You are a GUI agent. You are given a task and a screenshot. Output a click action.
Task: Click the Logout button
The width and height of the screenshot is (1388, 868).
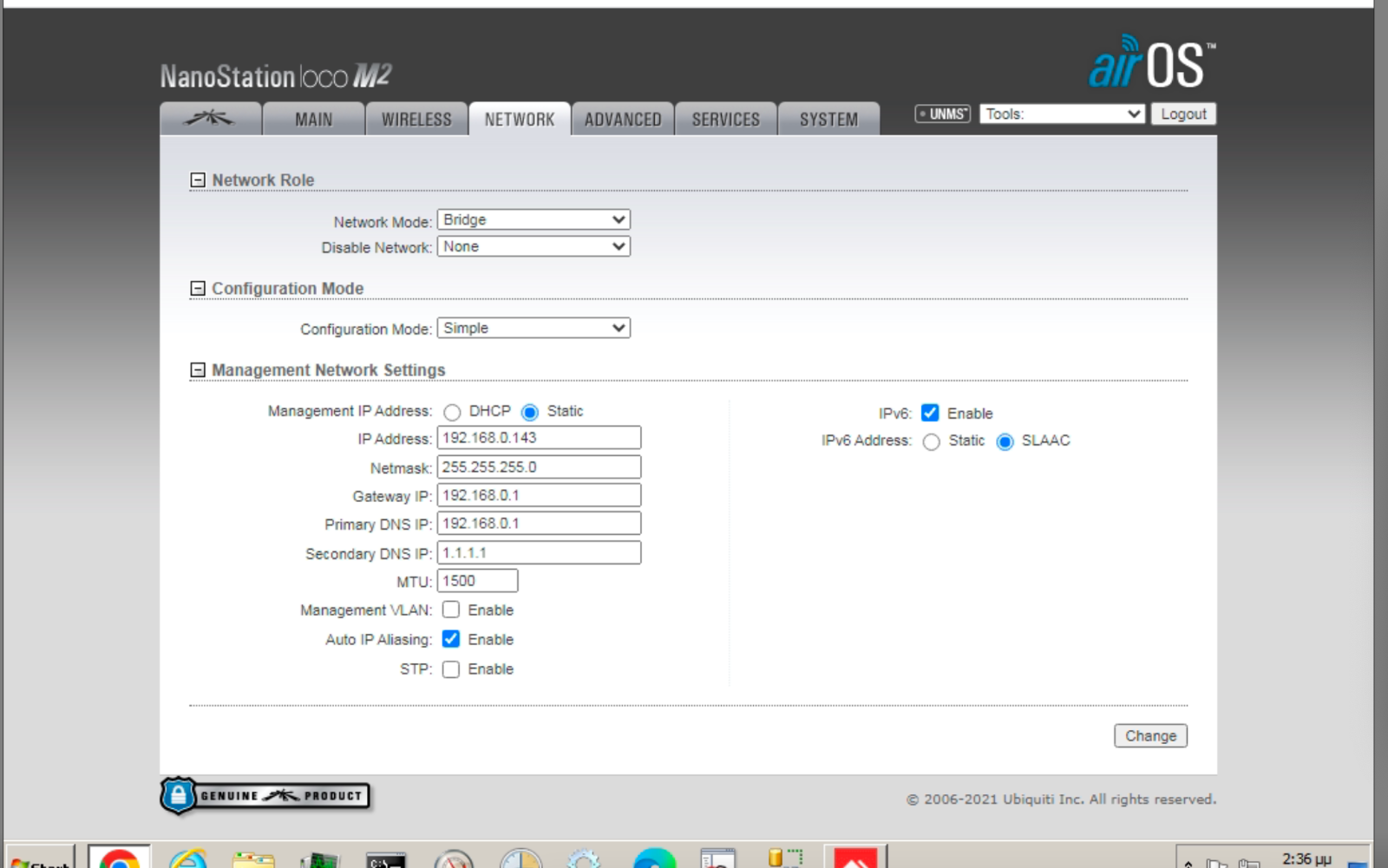[1183, 114]
